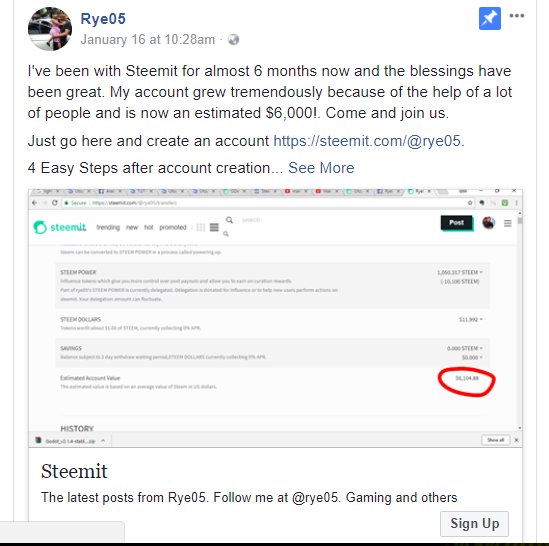The width and height of the screenshot is (549, 546).
Task: Click the steemit logo in the screenshot
Action: (60, 227)
